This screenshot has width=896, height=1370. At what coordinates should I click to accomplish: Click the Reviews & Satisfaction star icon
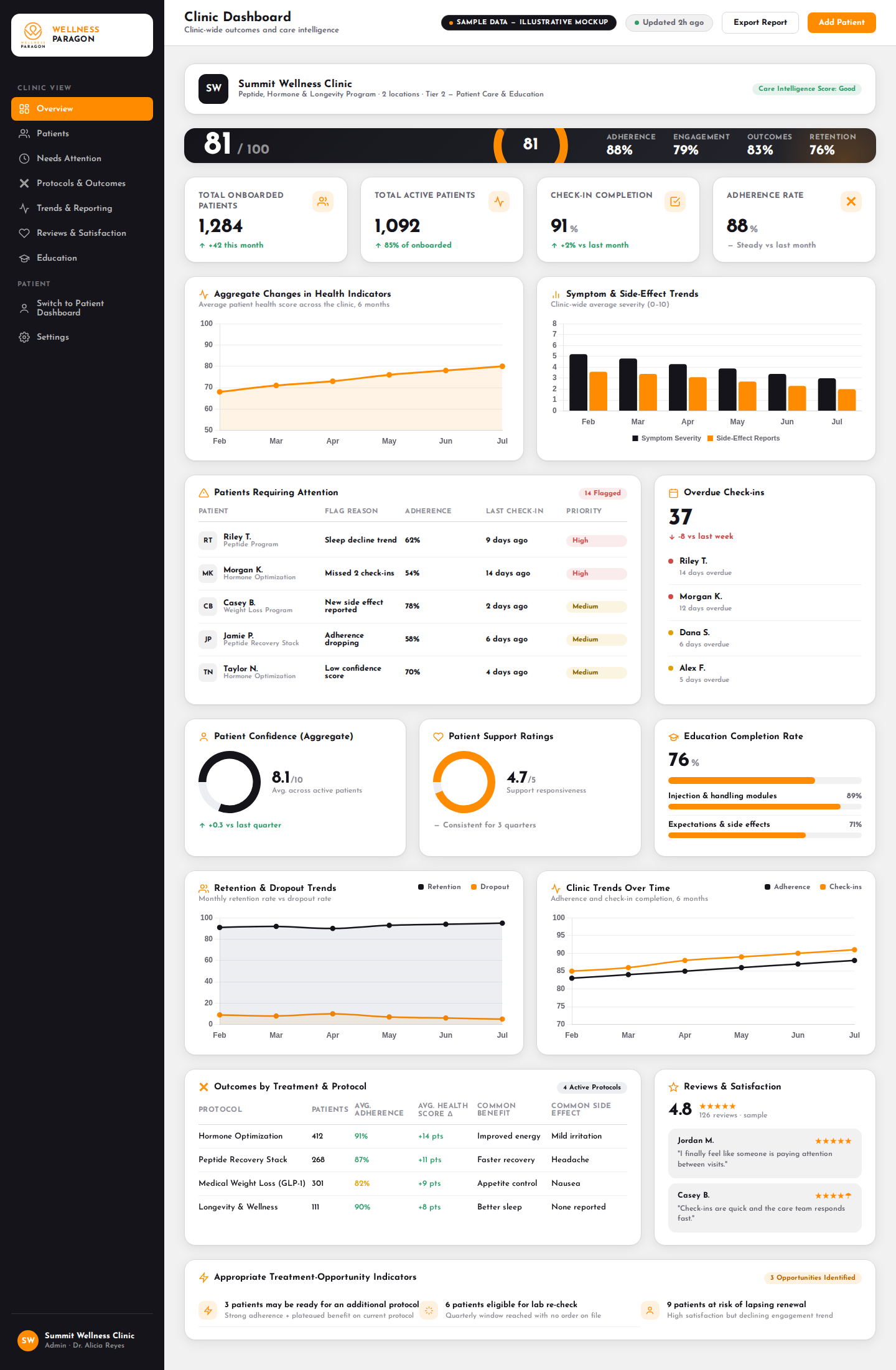pos(673,1087)
